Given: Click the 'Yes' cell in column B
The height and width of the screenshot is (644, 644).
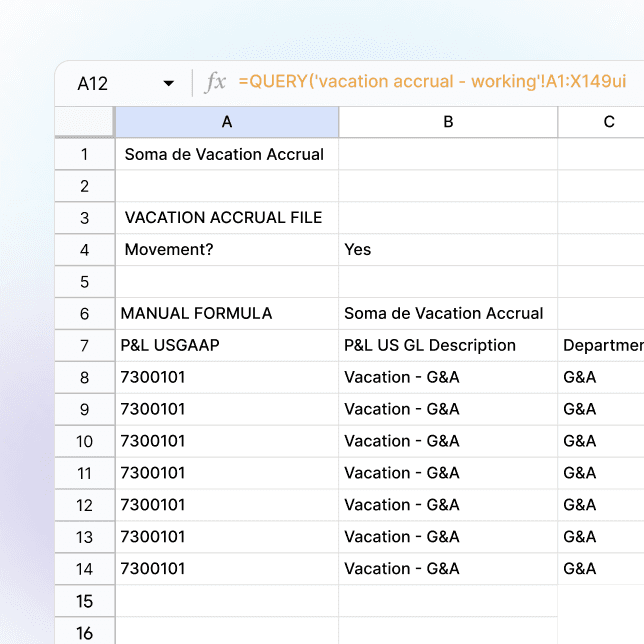Looking at the screenshot, I should (448, 250).
